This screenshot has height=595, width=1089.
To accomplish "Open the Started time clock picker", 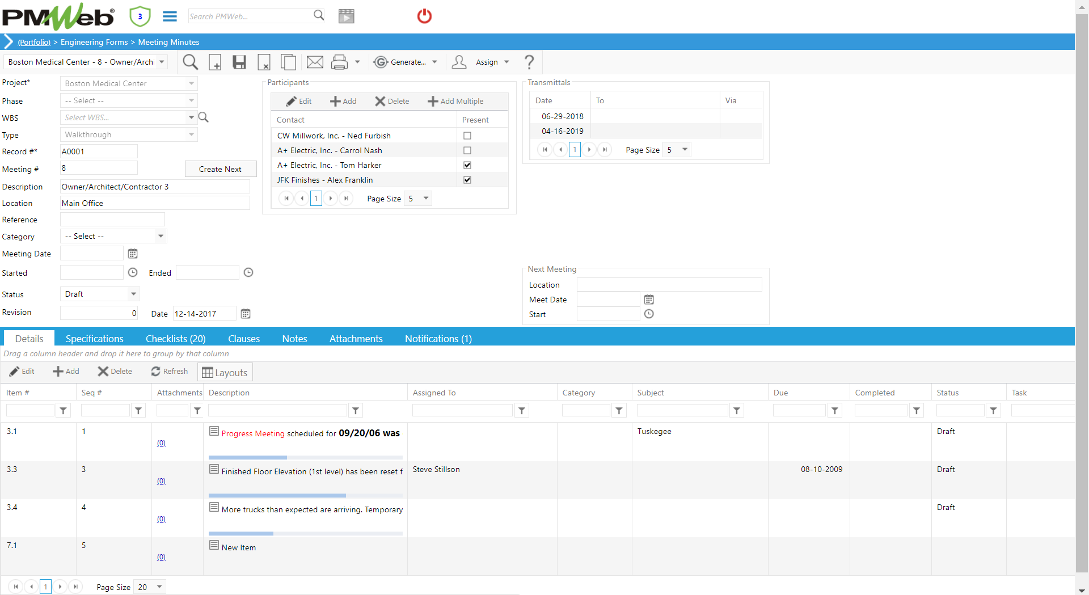I will (133, 273).
